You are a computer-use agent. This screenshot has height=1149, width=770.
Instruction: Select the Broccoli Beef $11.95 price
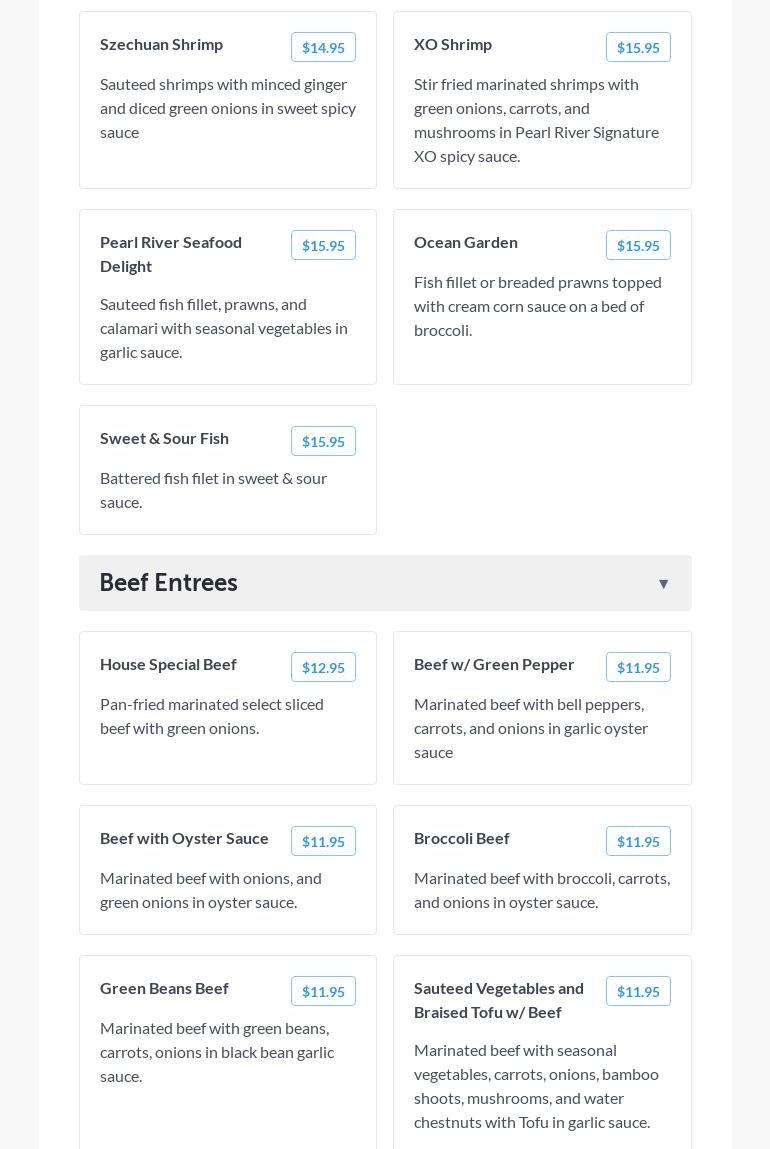(x=638, y=842)
